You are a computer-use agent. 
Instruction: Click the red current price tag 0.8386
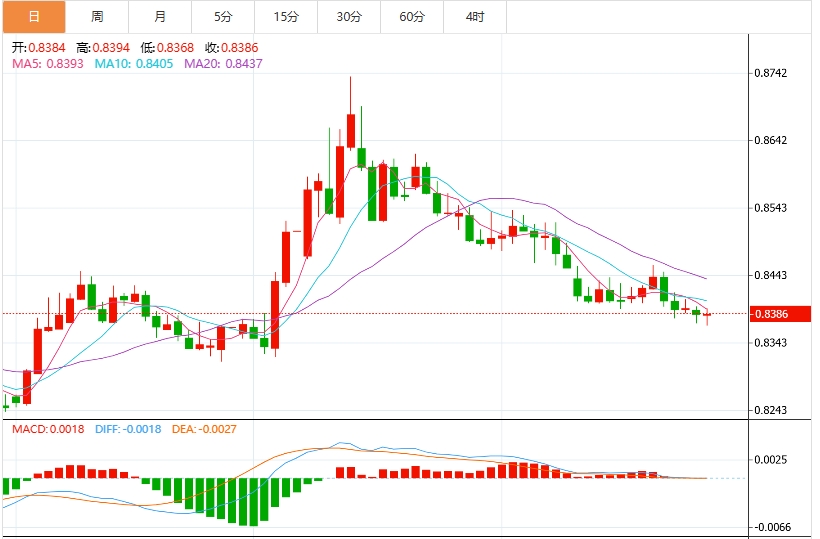780,314
